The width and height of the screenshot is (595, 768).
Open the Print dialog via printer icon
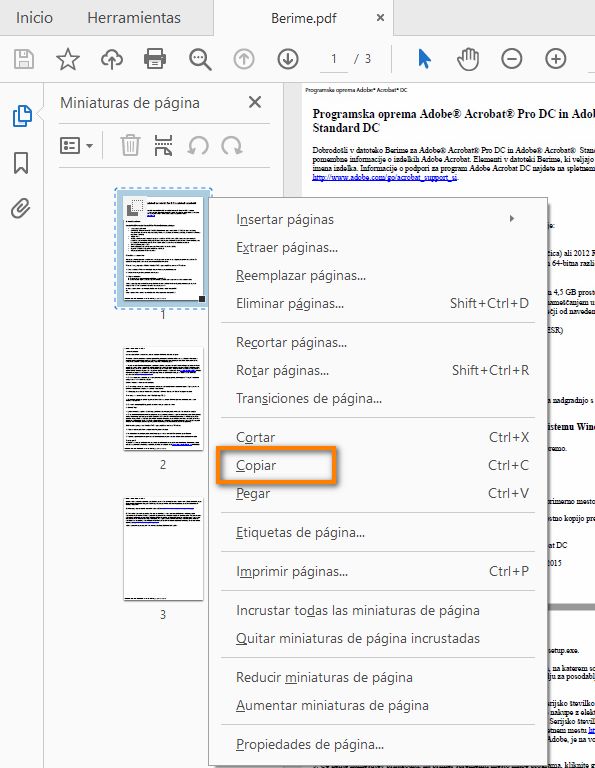[155, 59]
